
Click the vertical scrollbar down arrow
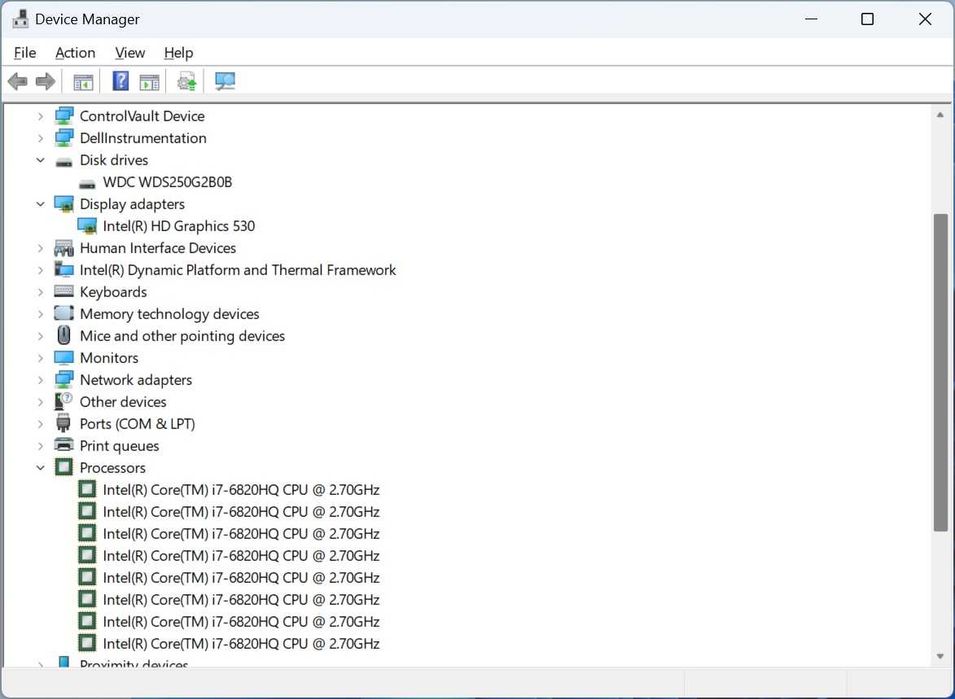point(940,656)
